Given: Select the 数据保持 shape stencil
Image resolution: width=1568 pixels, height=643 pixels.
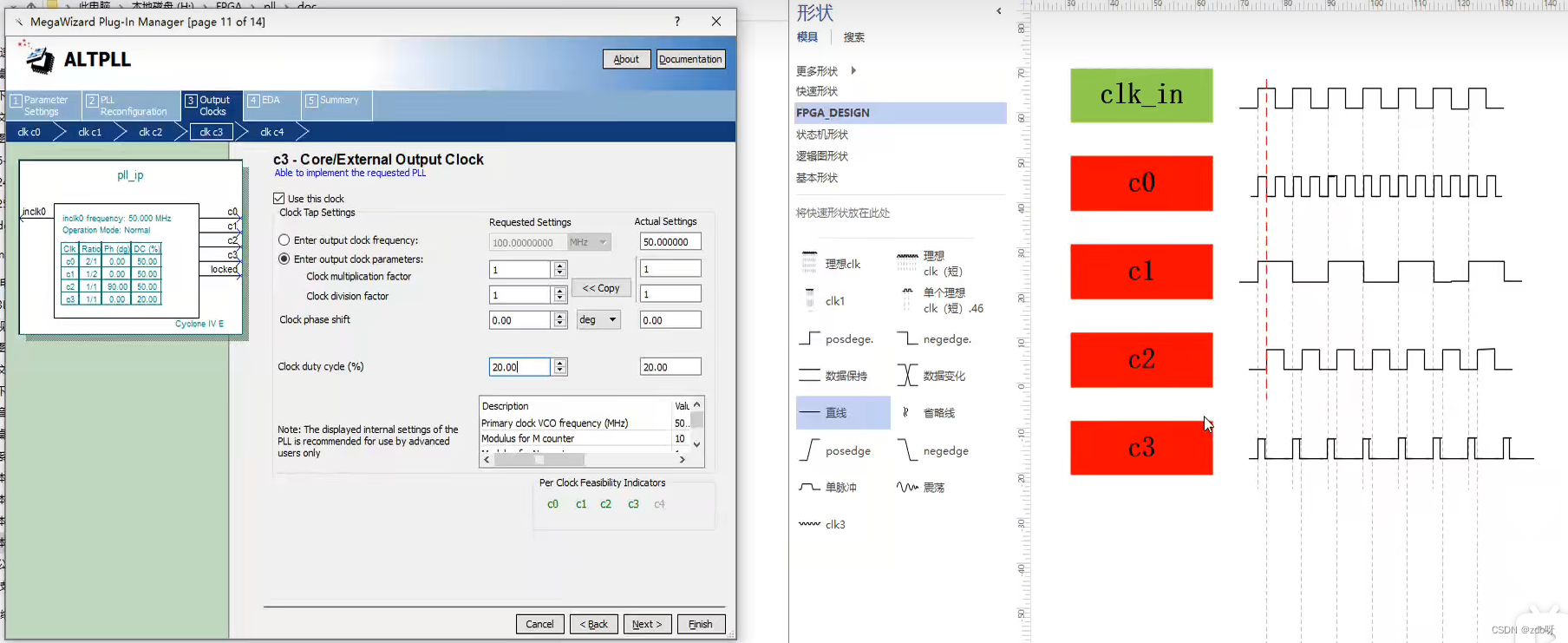Looking at the screenshot, I should coord(833,376).
